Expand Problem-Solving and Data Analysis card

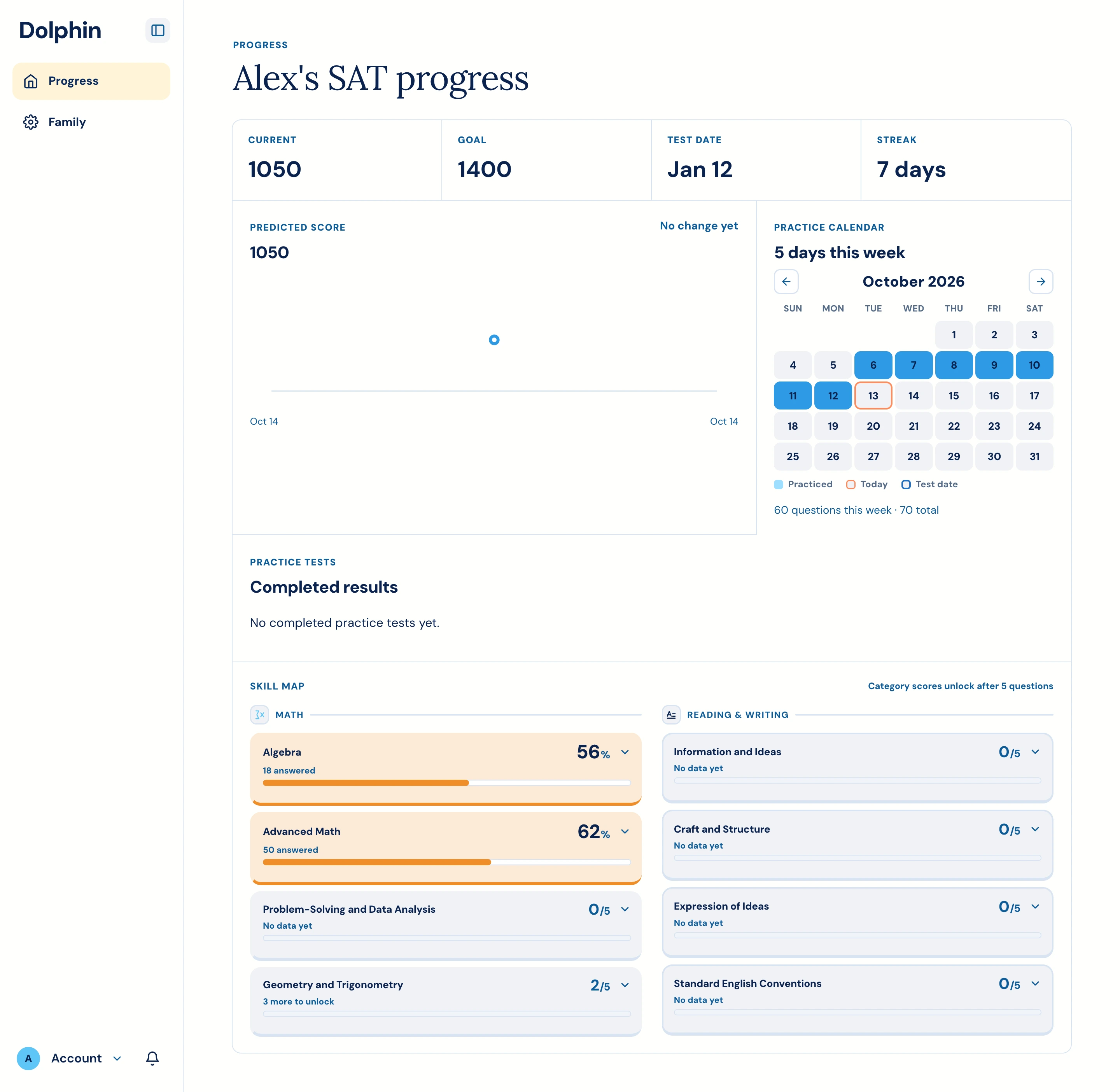625,909
